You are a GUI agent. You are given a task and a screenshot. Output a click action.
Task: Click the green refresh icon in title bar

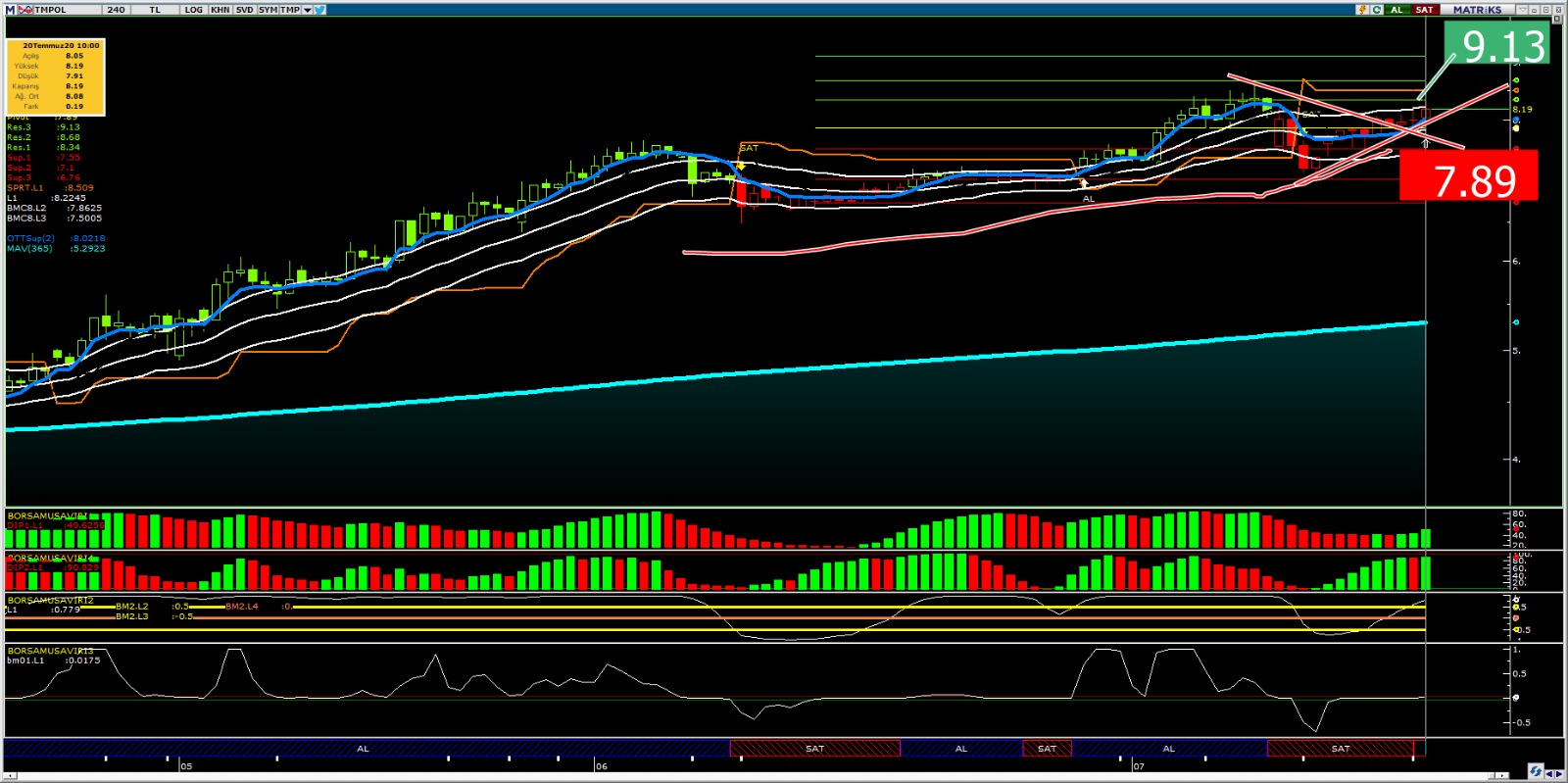point(1377,10)
